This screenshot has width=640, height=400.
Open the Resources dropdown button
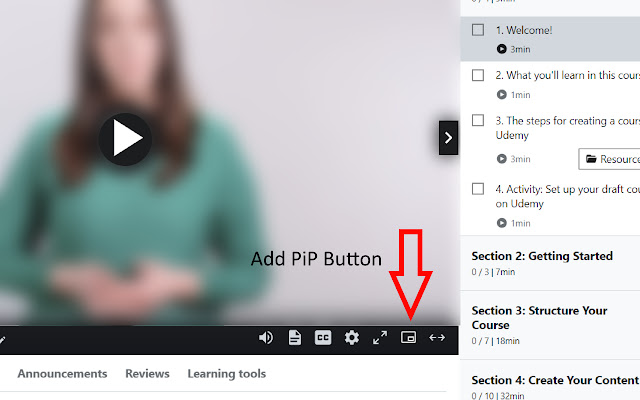609,159
